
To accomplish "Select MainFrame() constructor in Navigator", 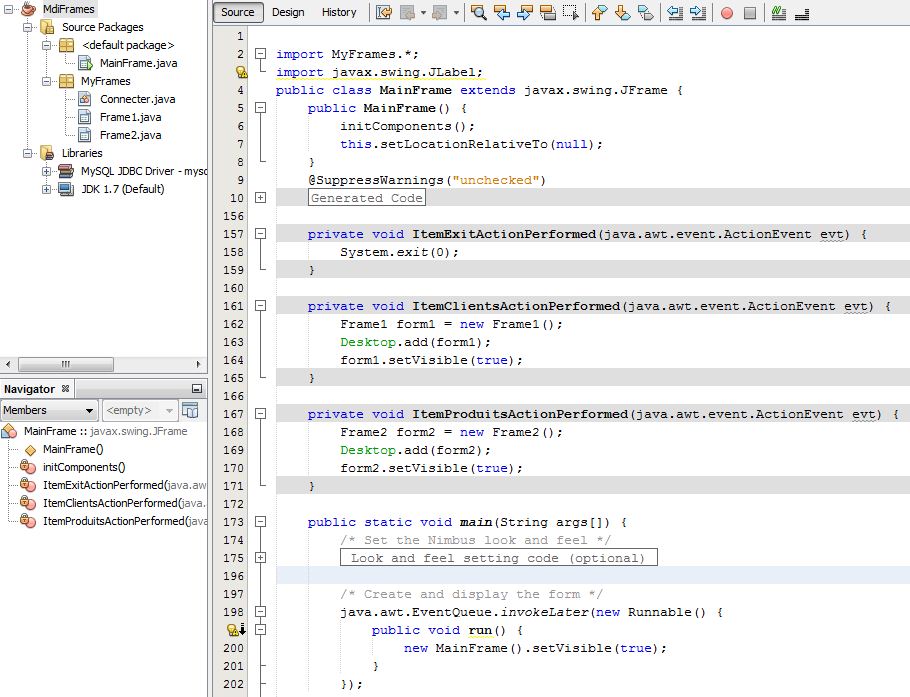I will coord(73,449).
